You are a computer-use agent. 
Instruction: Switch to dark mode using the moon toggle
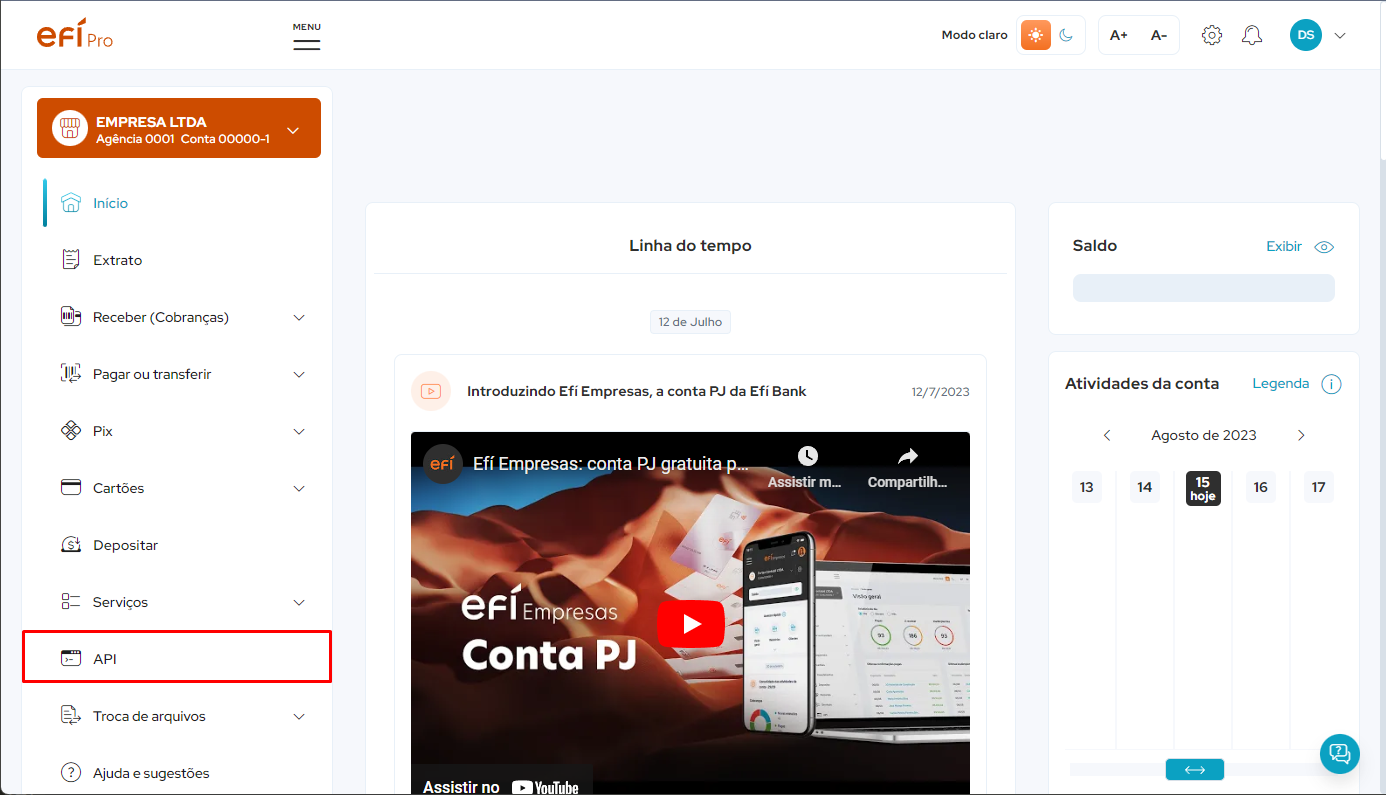pos(1066,34)
